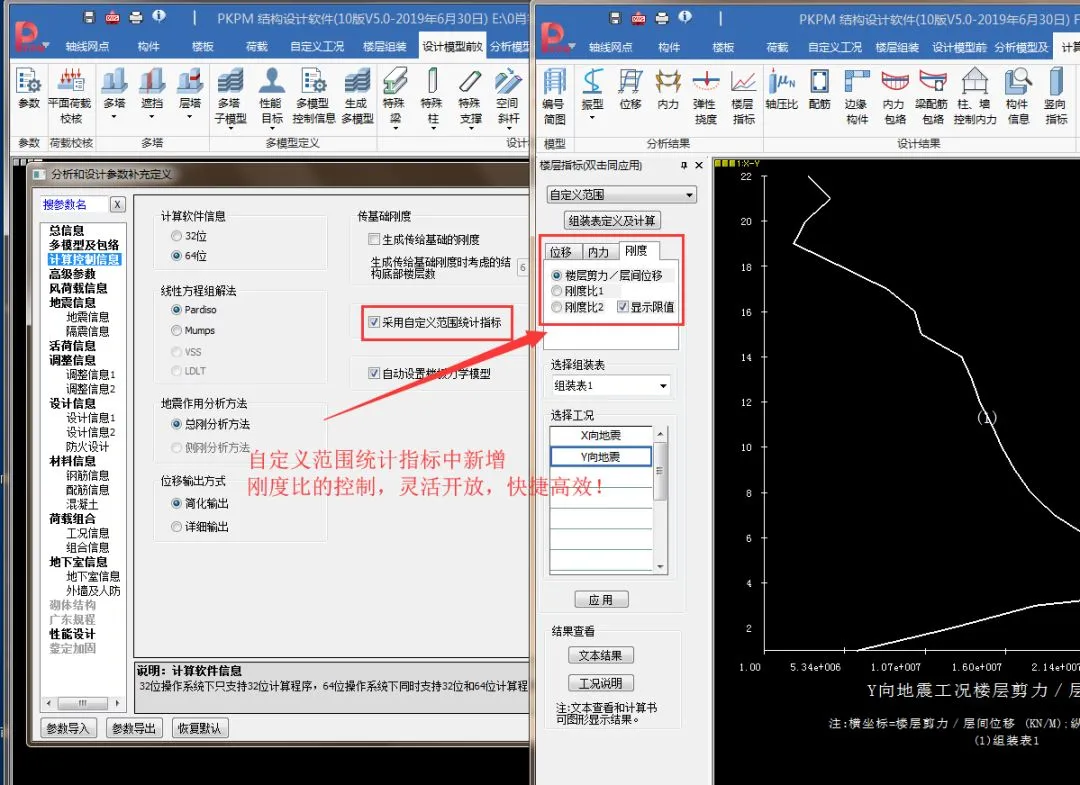Choose 详细输出 displacement output
The height and width of the screenshot is (785, 1080).
click(x=177, y=527)
